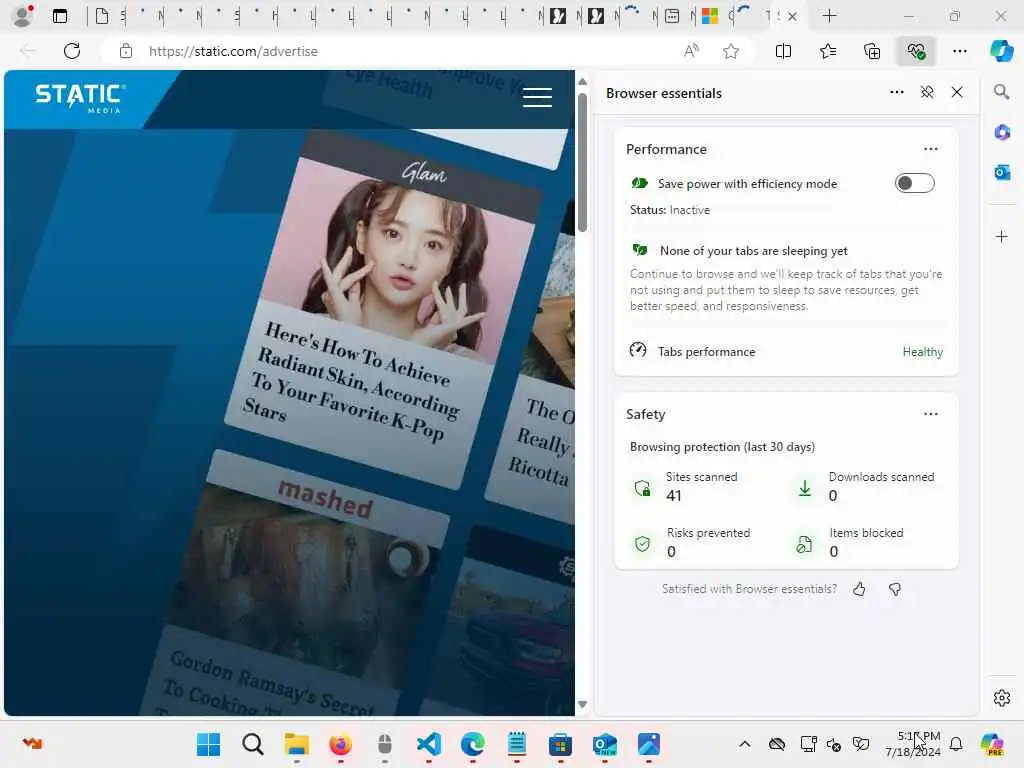Click "Status: Inactive" text
This screenshot has height=768, width=1024.
coord(669,210)
